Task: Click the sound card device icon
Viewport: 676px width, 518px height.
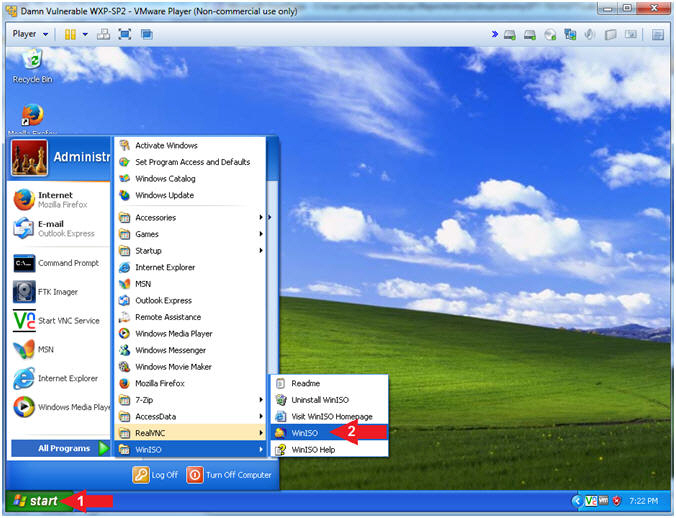Action: 590,35
